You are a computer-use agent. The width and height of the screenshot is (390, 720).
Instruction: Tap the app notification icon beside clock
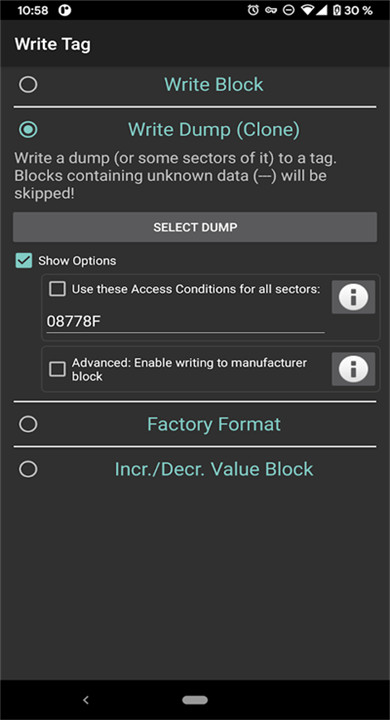click(65, 10)
